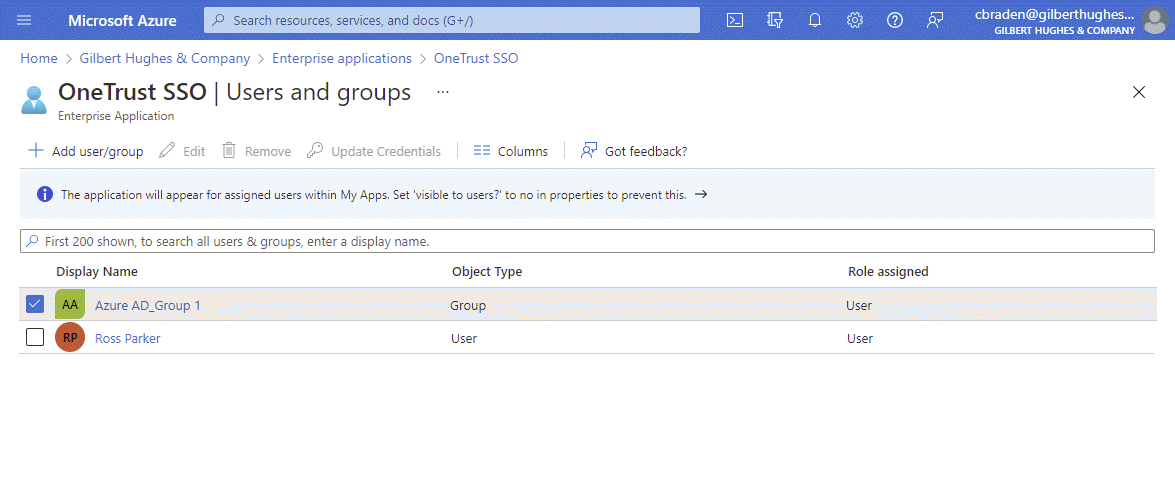Click the Group object type cell
Viewport: 1175px width, 484px height.
point(468,306)
